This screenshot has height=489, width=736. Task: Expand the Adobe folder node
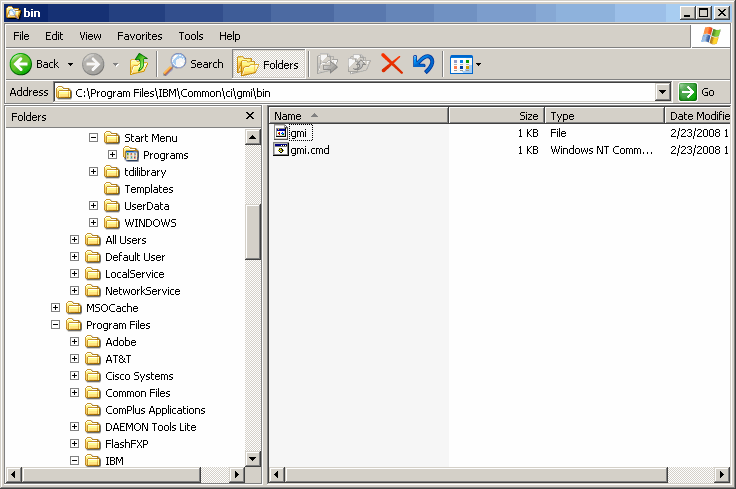click(75, 342)
